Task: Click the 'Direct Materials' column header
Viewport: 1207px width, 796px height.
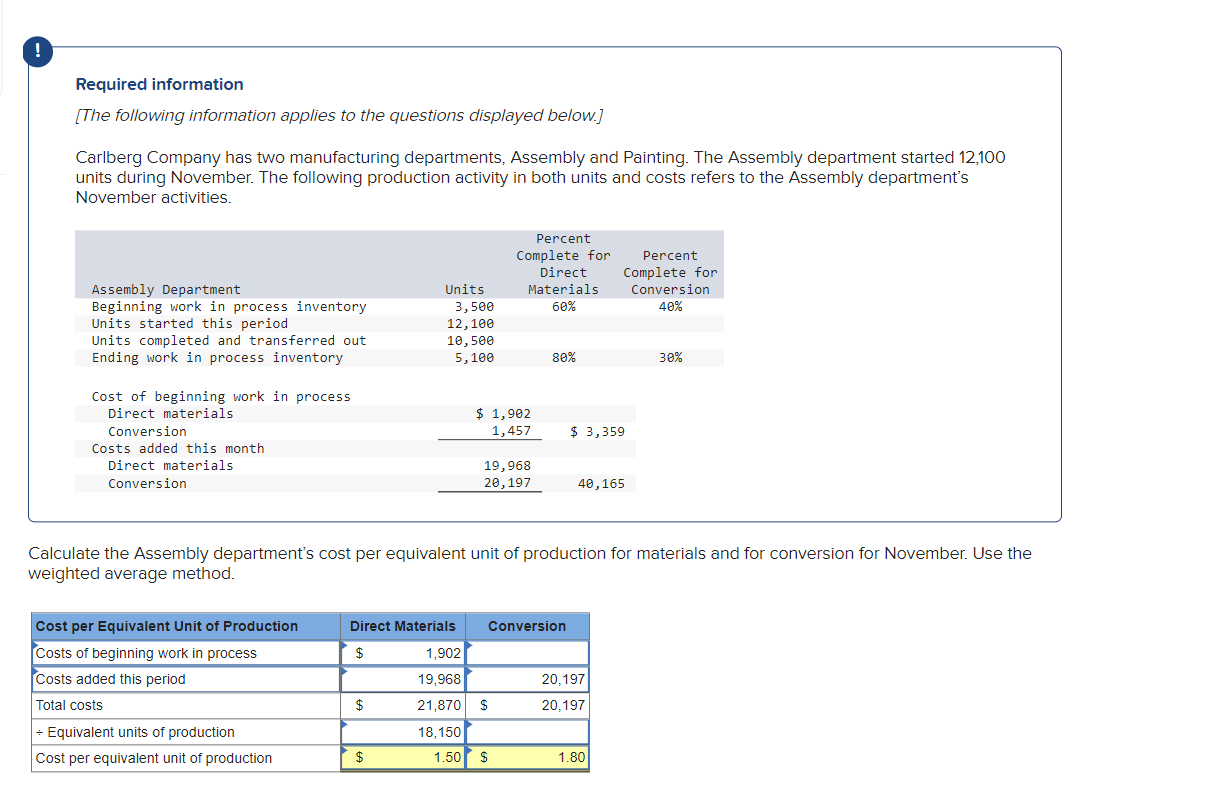Action: 402,626
